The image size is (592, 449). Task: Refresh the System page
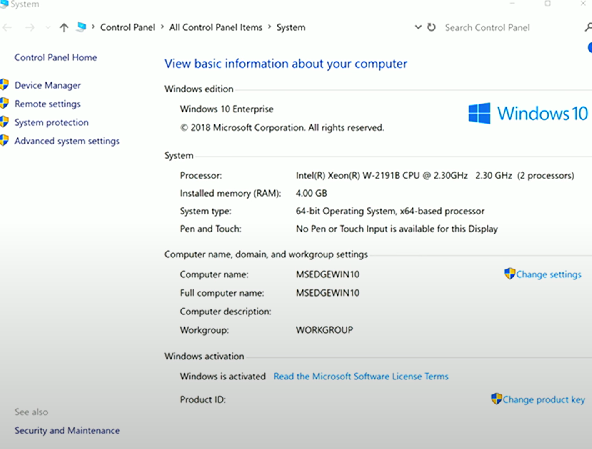click(431, 27)
